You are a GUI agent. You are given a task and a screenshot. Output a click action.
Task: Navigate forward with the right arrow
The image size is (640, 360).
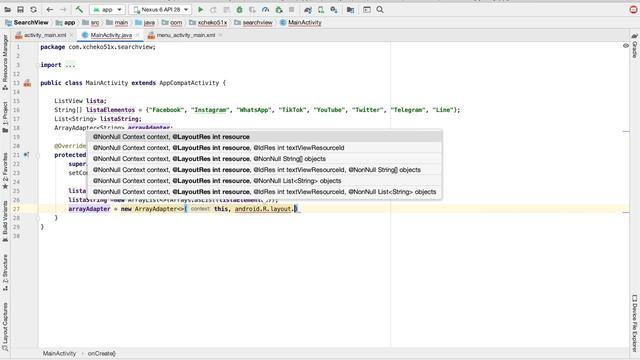point(63,9)
